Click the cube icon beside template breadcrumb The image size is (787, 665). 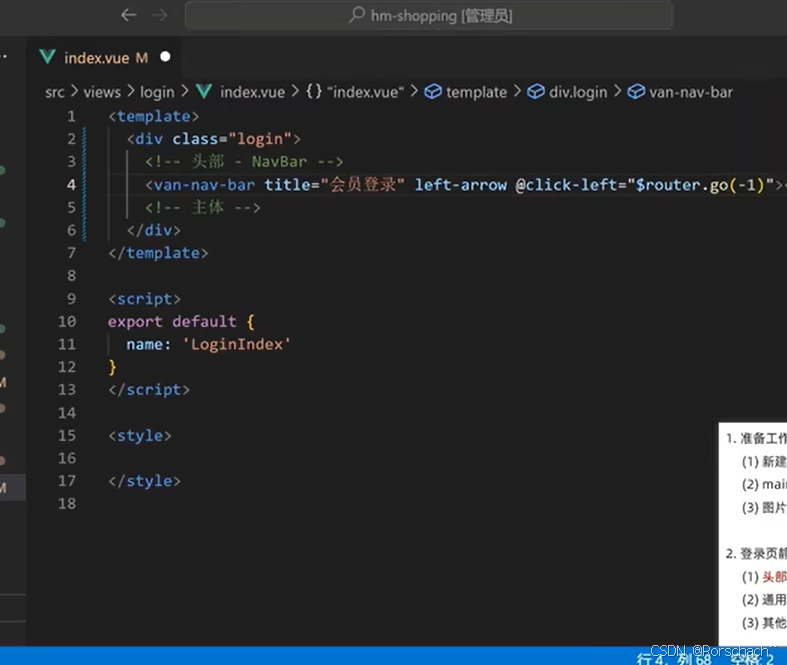coord(433,92)
